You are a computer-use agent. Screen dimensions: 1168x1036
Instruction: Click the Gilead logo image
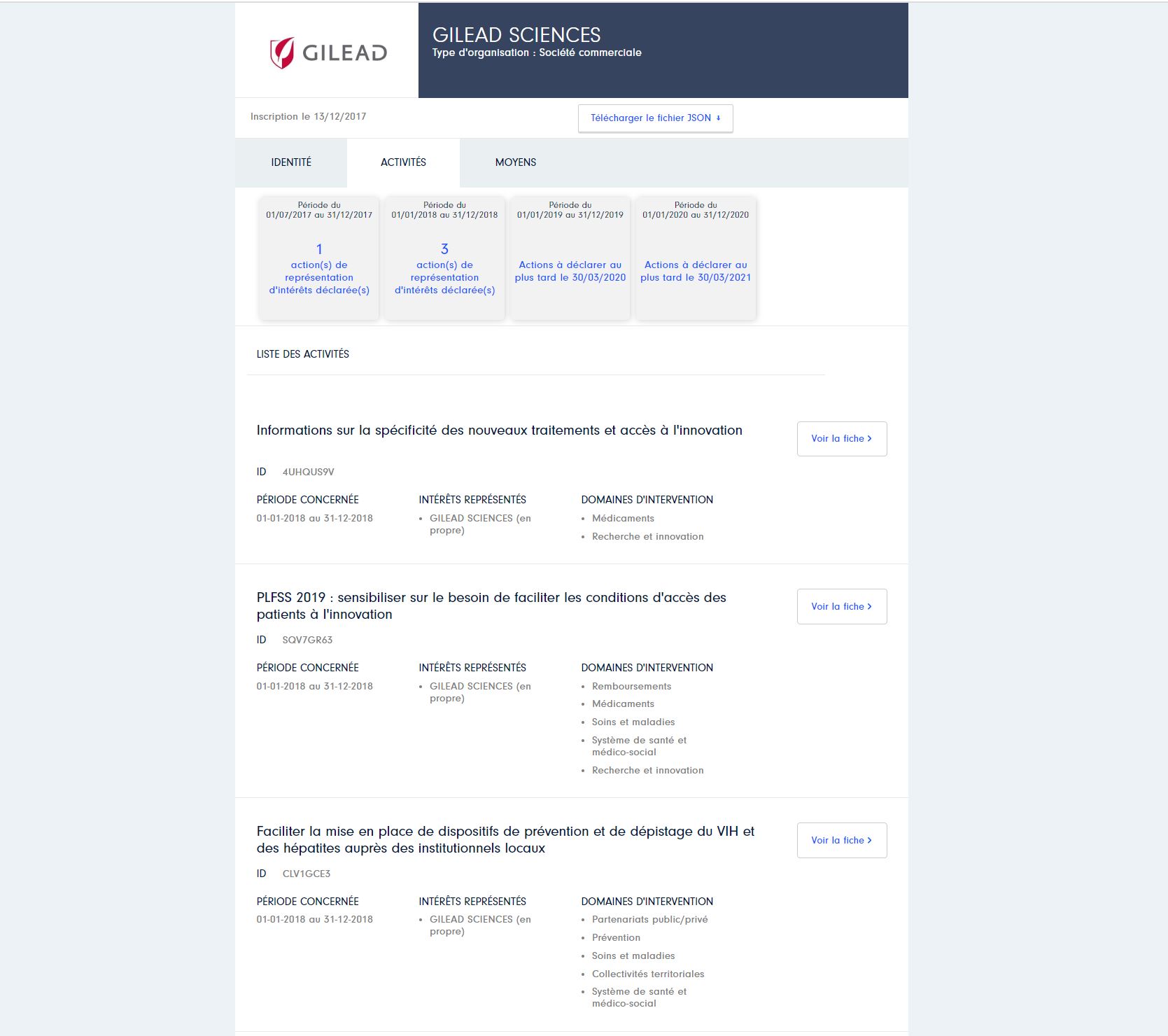coord(328,52)
